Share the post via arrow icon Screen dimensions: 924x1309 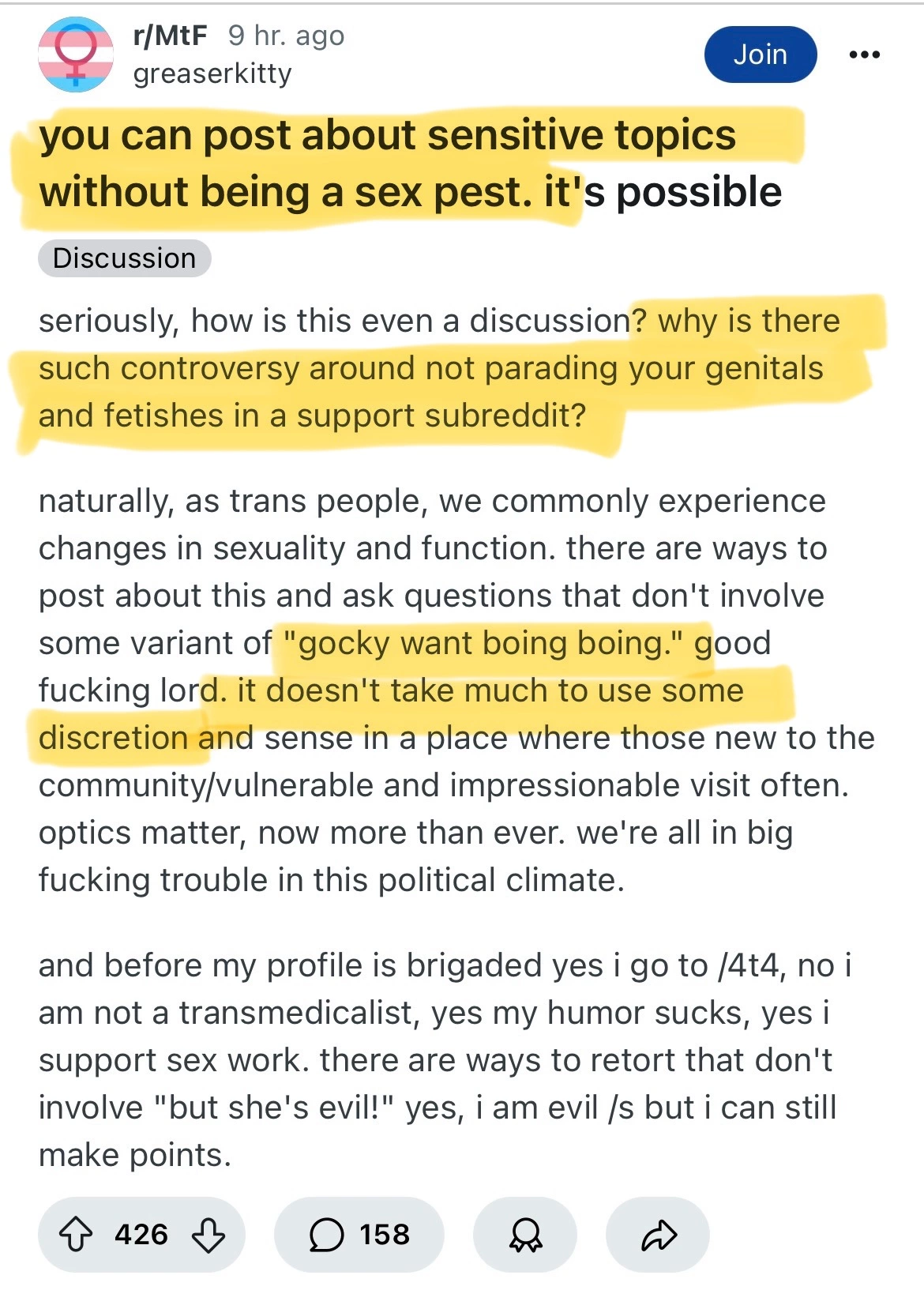click(x=659, y=1235)
